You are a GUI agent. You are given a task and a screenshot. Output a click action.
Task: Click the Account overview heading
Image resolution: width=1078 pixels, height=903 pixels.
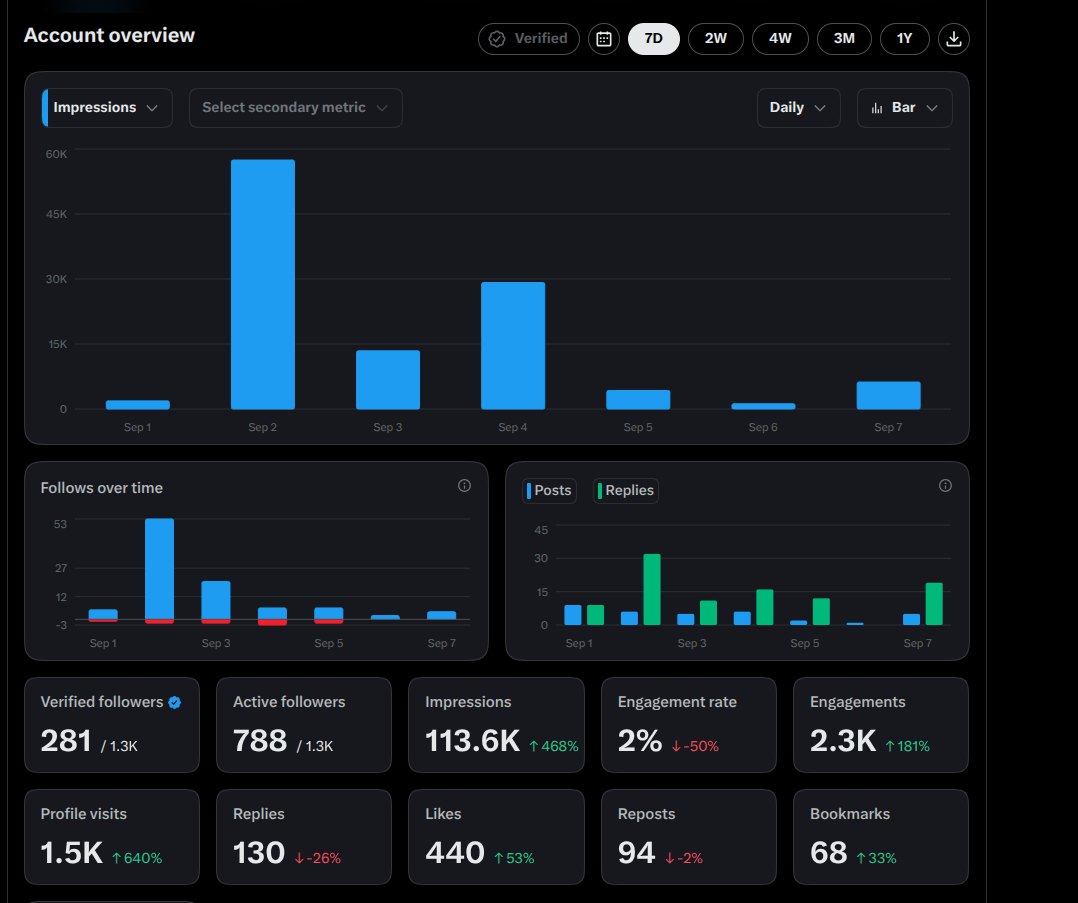(x=109, y=35)
